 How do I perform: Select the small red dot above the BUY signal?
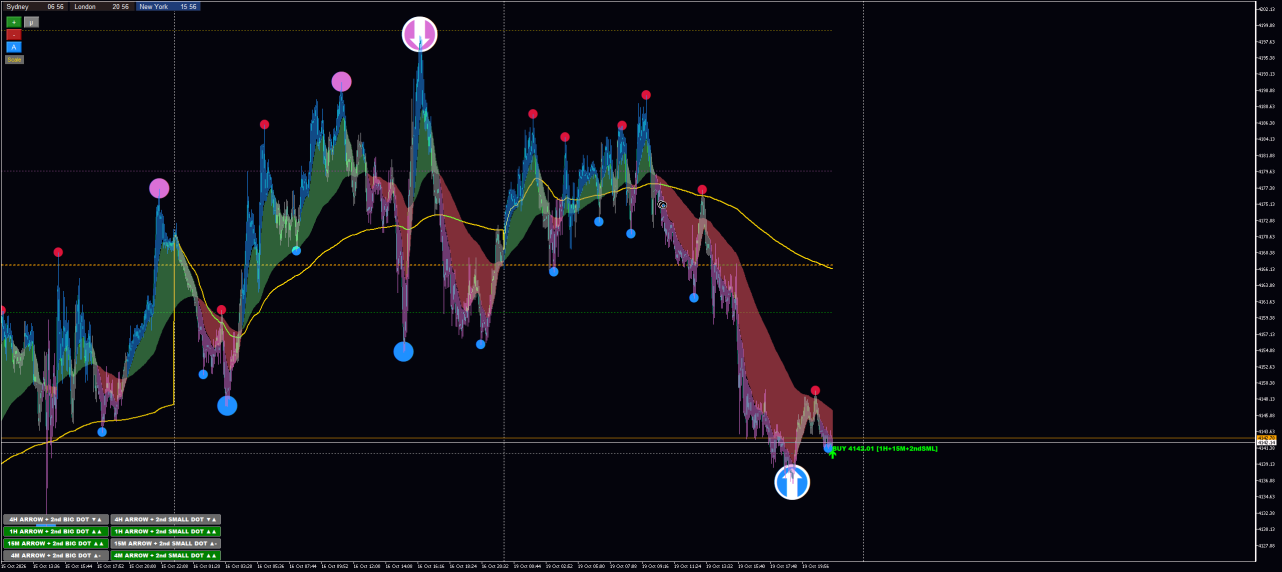(815, 391)
